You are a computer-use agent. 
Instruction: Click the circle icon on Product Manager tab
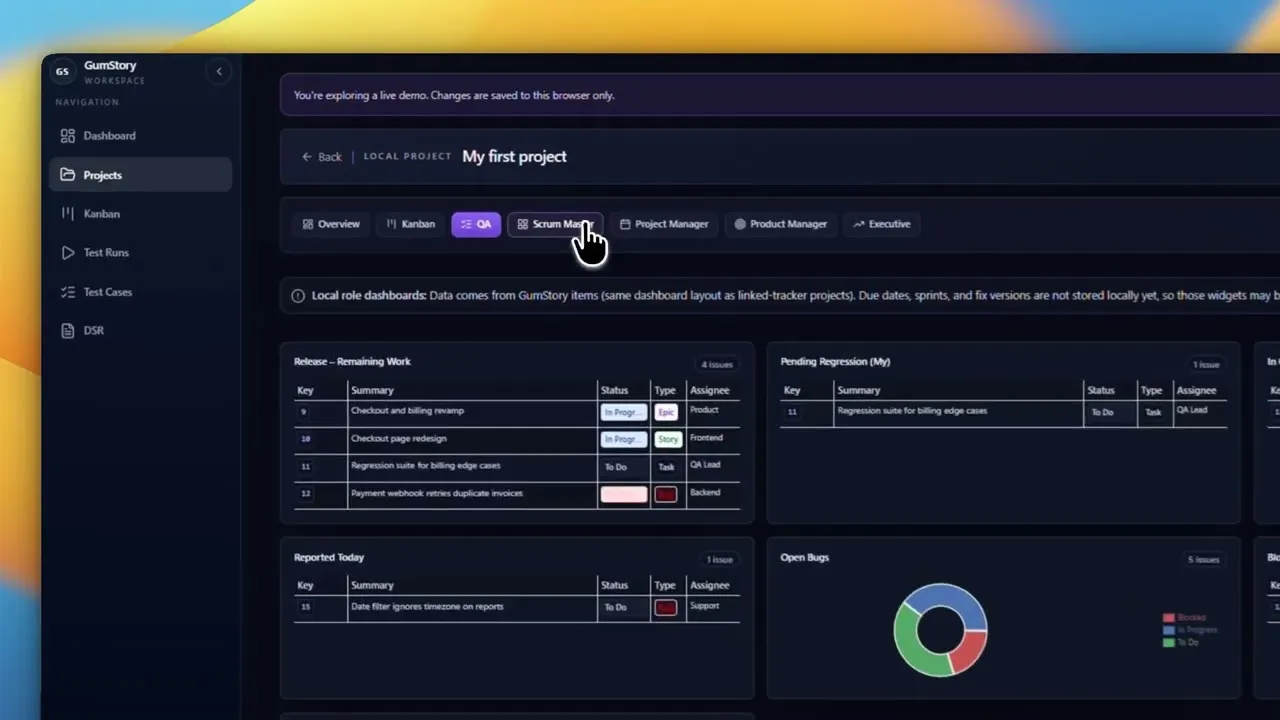click(740, 224)
